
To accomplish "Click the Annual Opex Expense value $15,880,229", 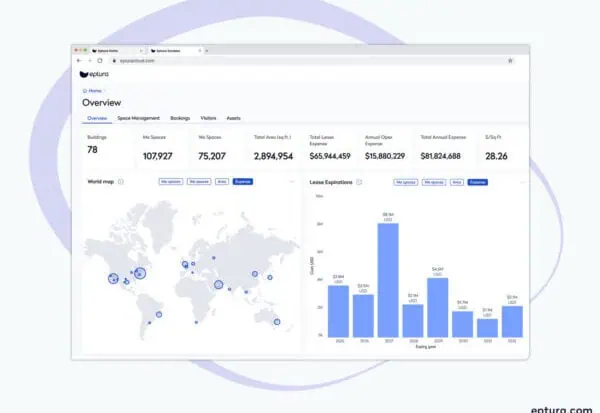I will click(385, 156).
